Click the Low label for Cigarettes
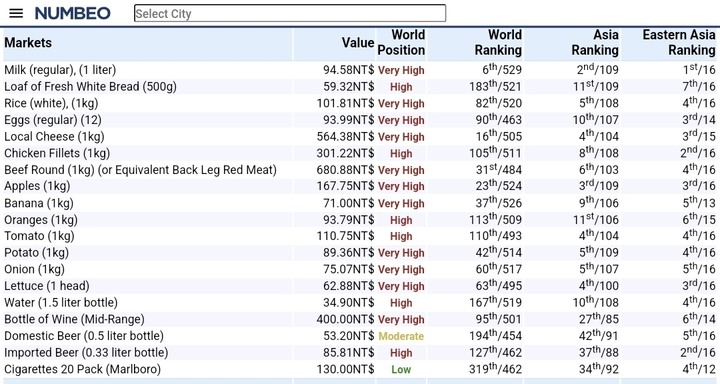Image resolution: width=720 pixels, height=384 pixels. click(x=401, y=369)
